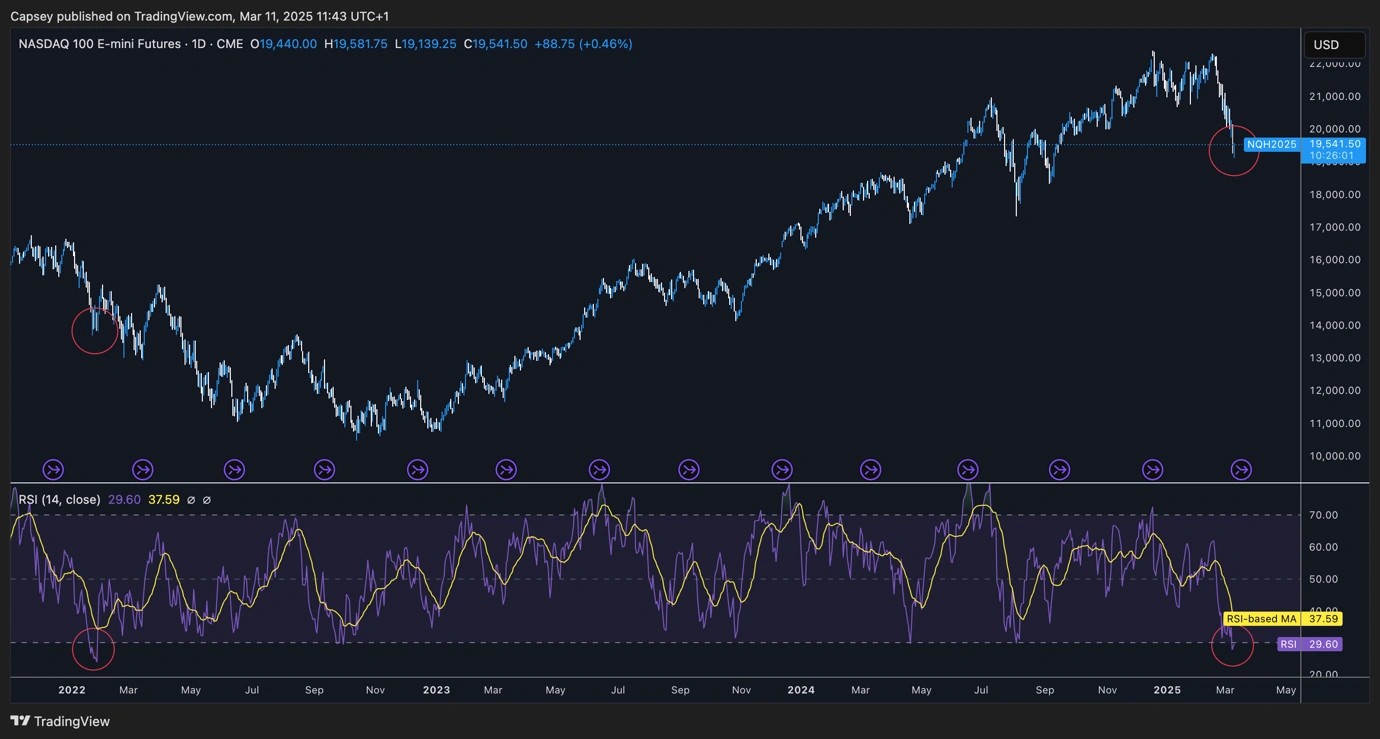
Task: Click the red circle on the 2022 price low
Action: [x=96, y=330]
